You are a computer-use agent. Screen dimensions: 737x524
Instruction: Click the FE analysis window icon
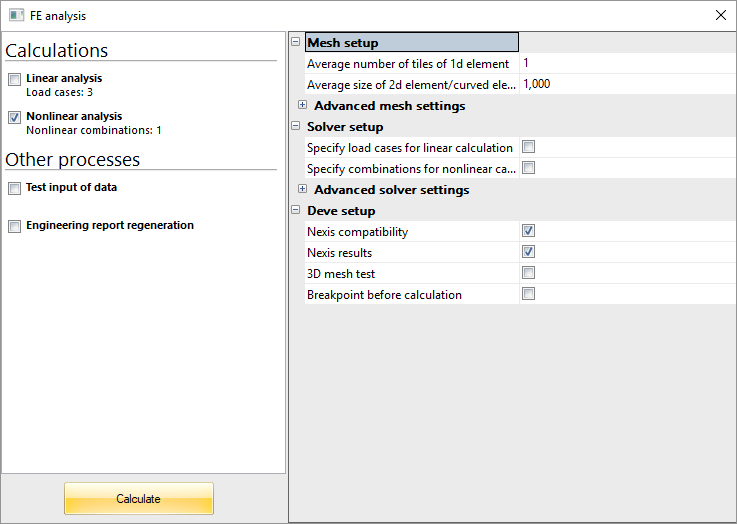click(x=16, y=15)
